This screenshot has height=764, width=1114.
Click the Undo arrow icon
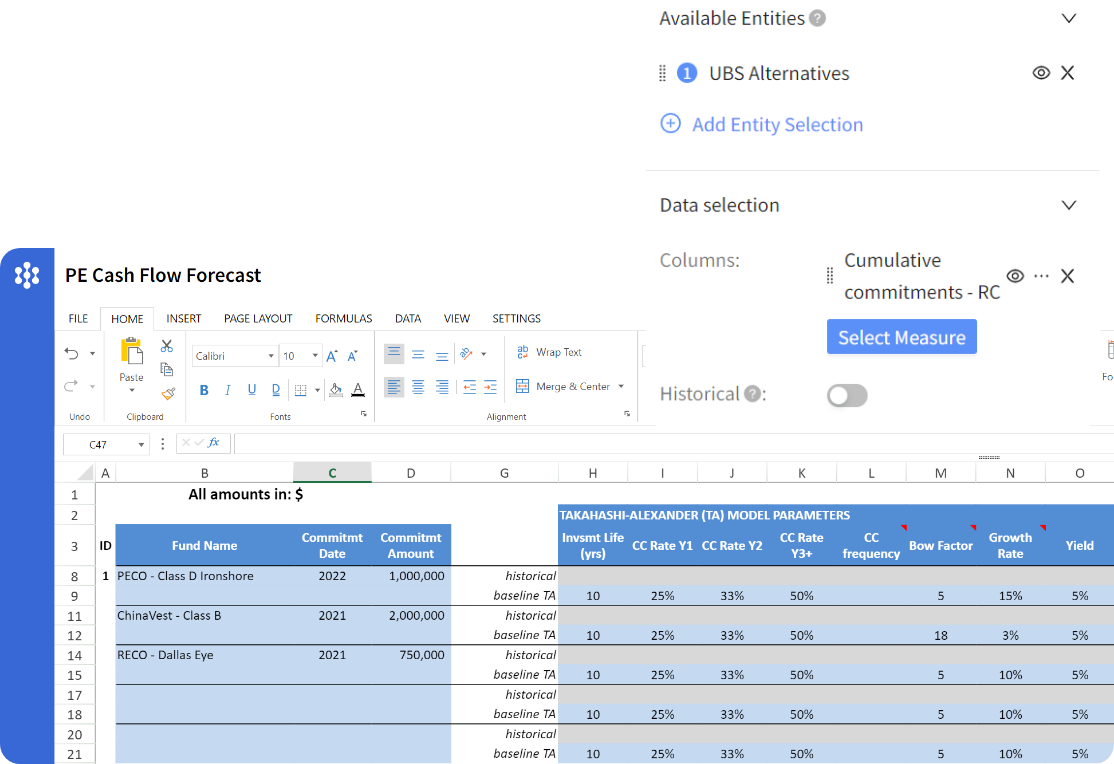click(72, 353)
